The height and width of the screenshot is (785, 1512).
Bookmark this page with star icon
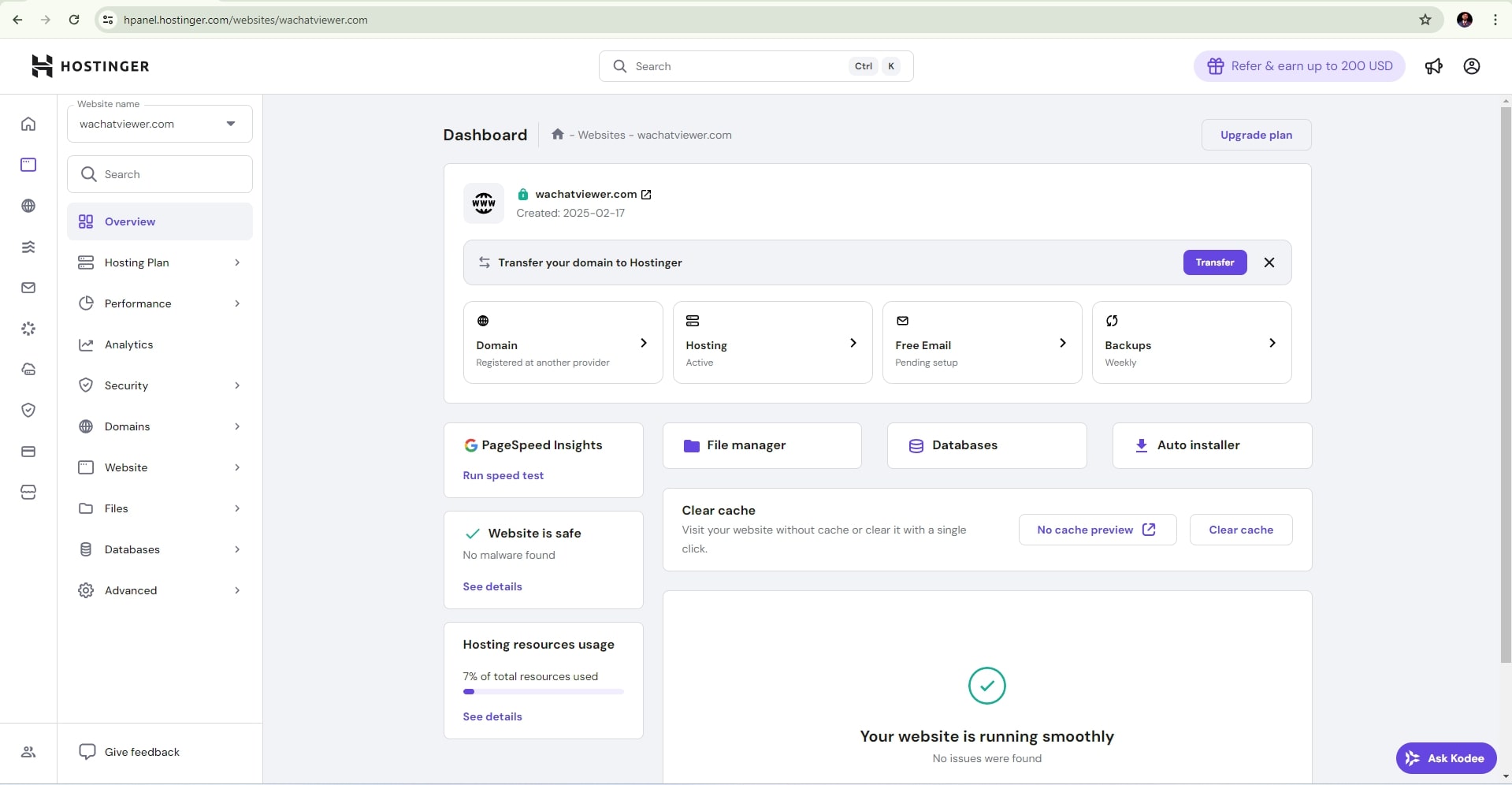[1425, 20]
